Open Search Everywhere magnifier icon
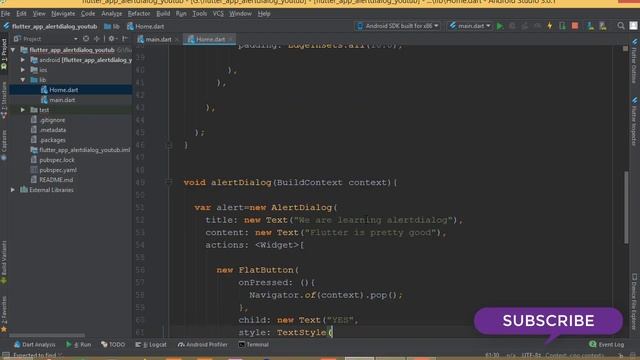640x360 pixels. 621,26
